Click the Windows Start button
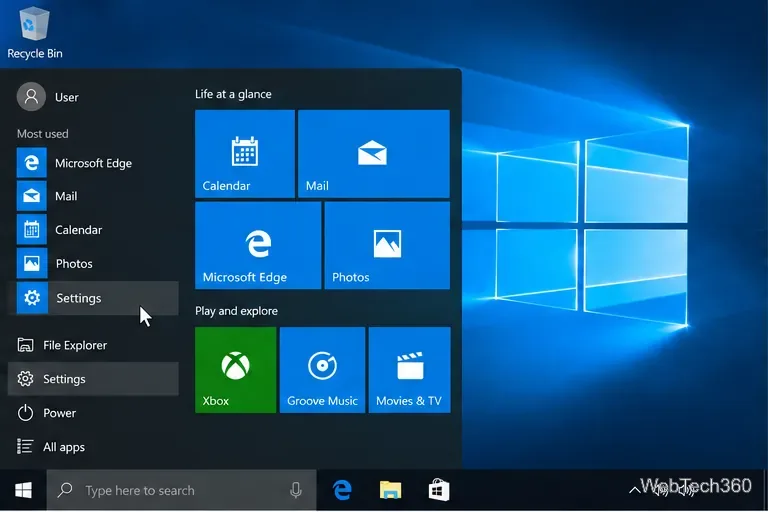 pos(23,490)
